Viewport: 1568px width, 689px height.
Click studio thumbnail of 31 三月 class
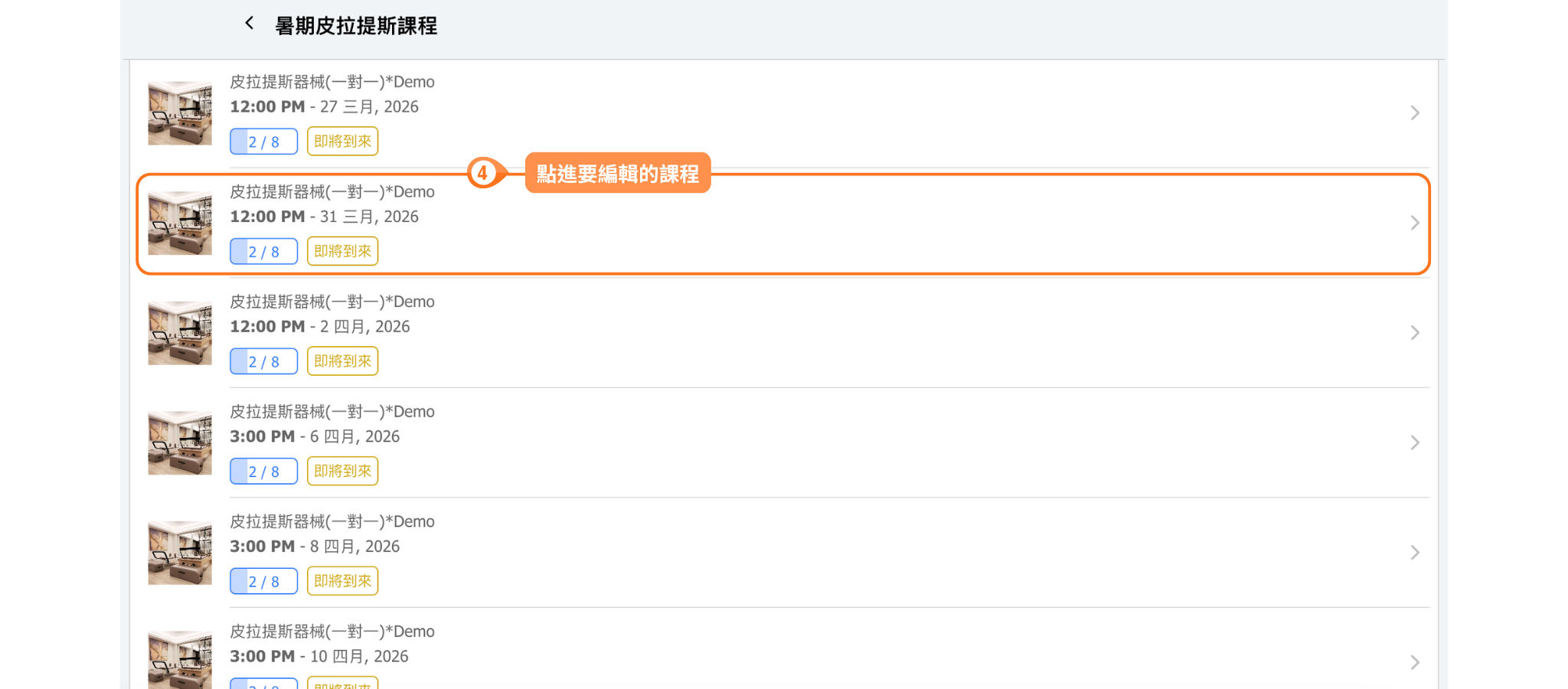[x=180, y=223]
